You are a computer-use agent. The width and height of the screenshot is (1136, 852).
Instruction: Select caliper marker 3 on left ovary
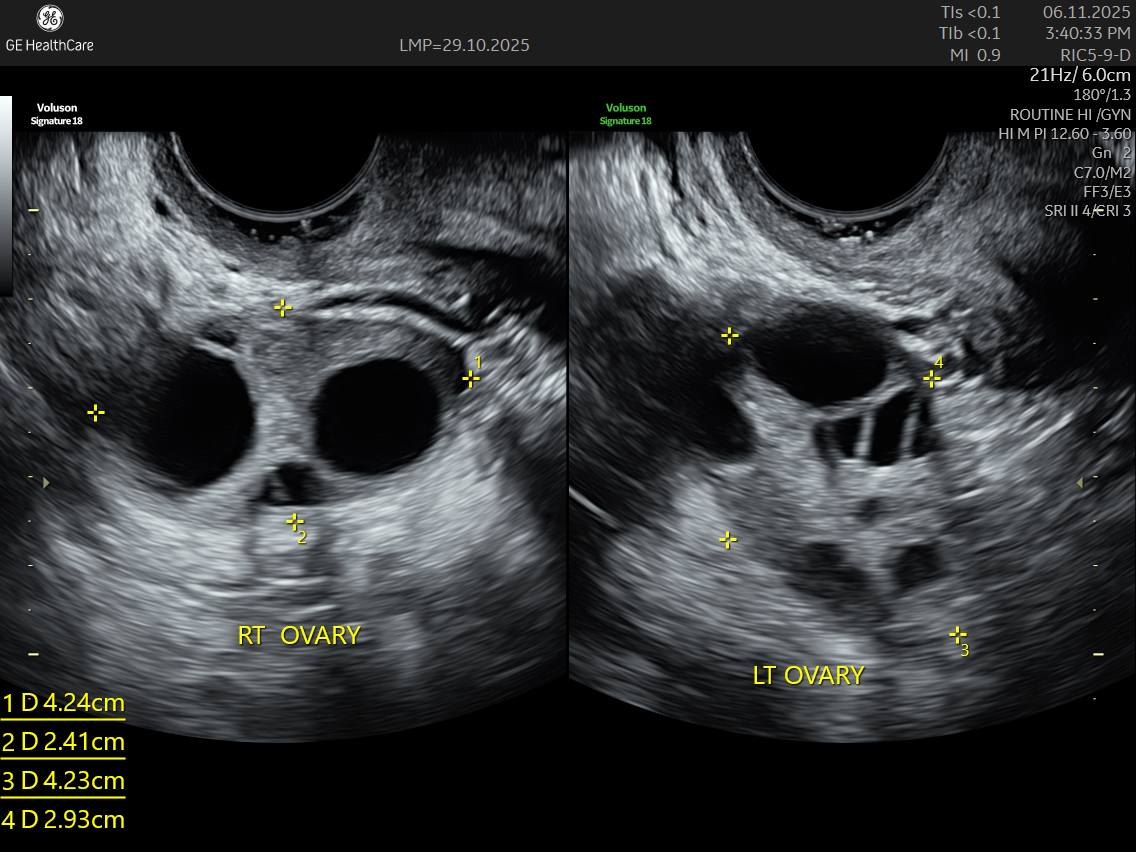pyautogui.click(x=957, y=634)
